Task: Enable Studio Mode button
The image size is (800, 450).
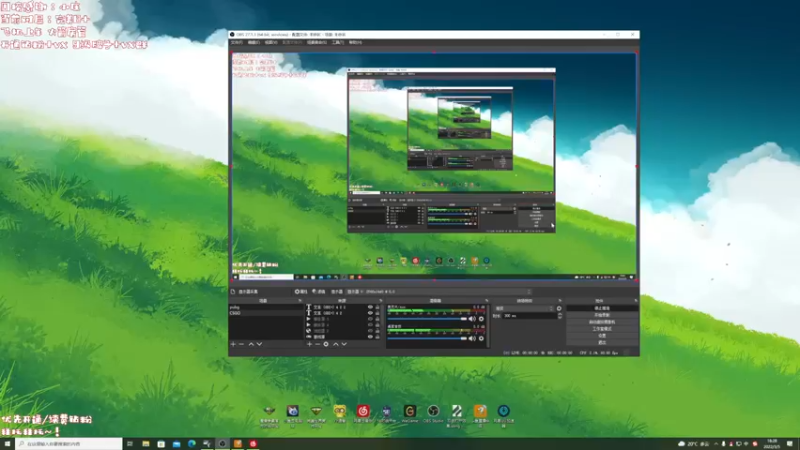Action: (602, 329)
